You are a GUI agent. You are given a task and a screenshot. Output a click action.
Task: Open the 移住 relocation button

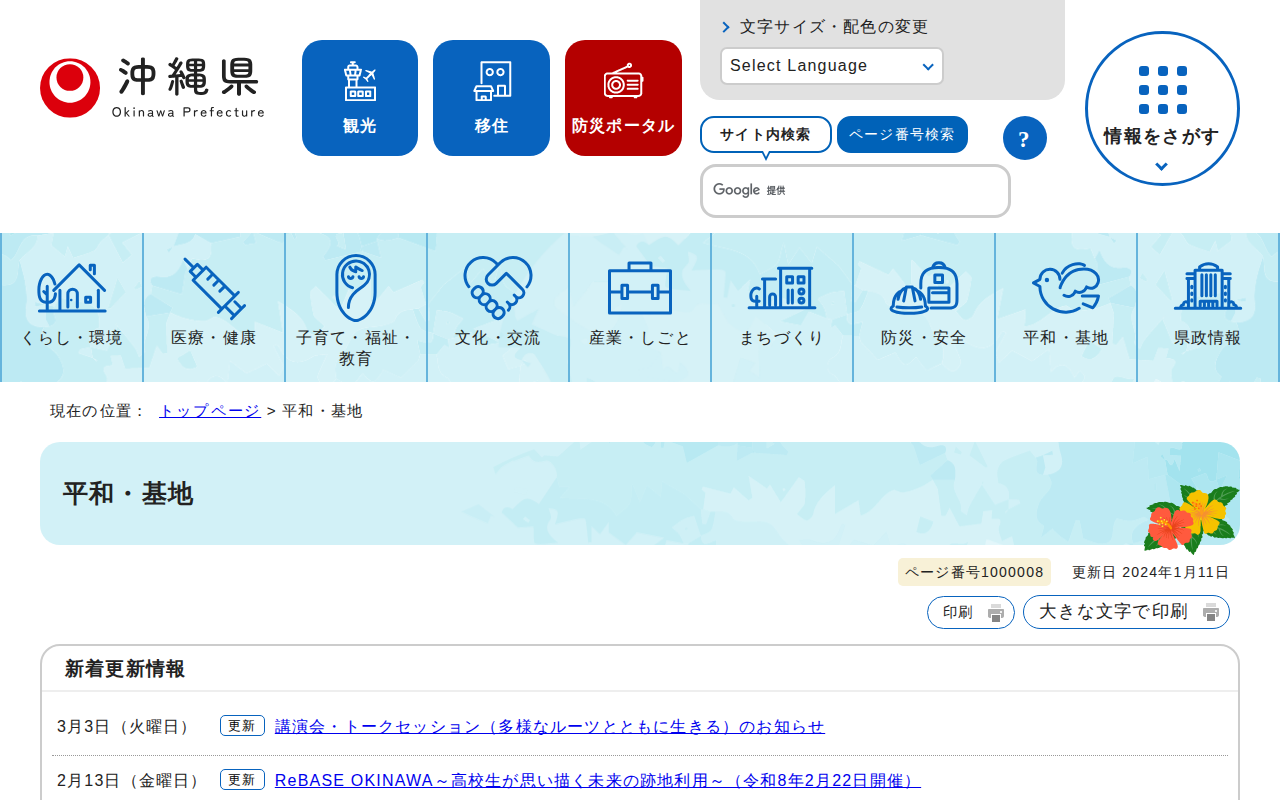[491, 98]
